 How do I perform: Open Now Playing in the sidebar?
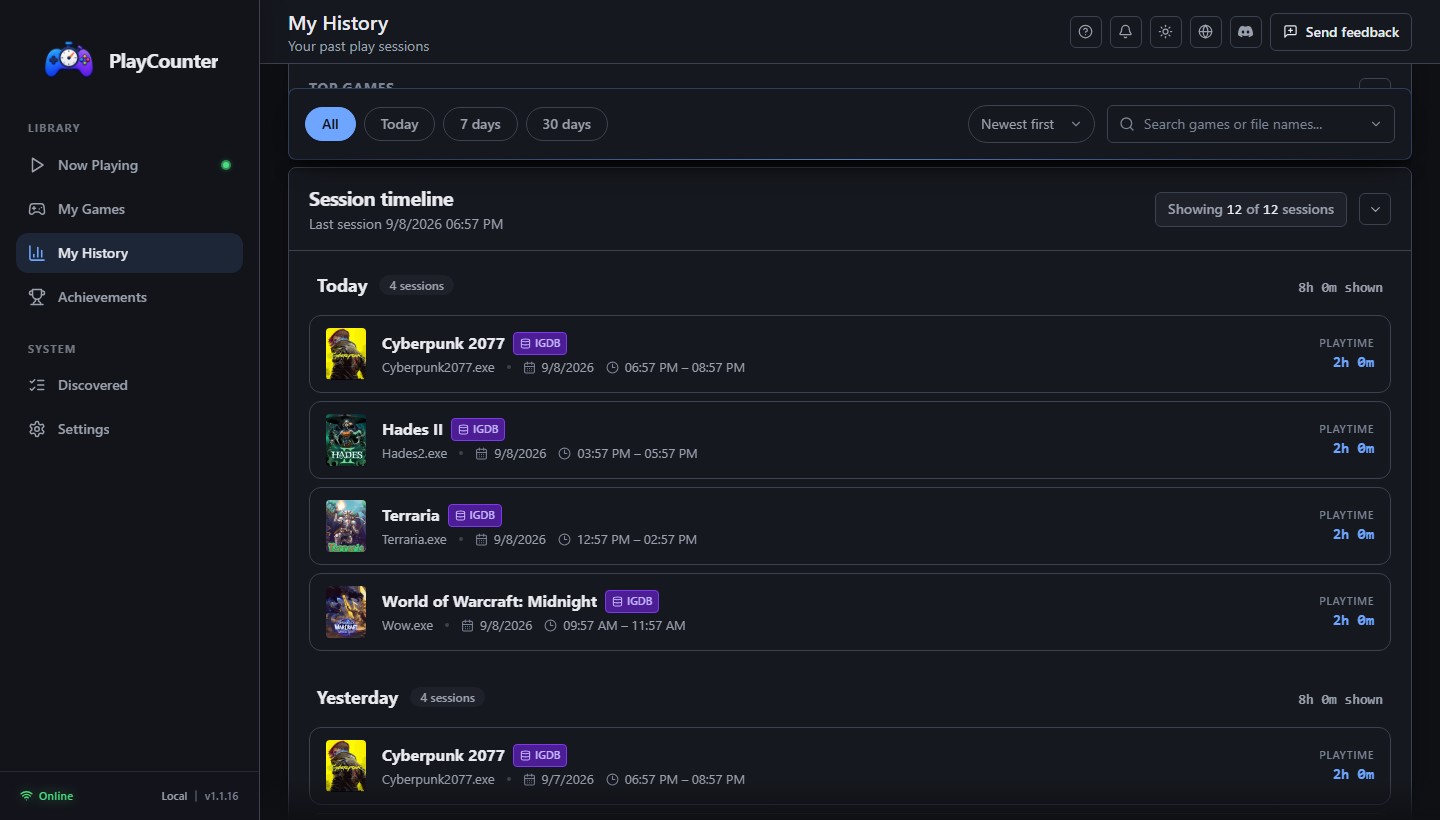coord(129,165)
